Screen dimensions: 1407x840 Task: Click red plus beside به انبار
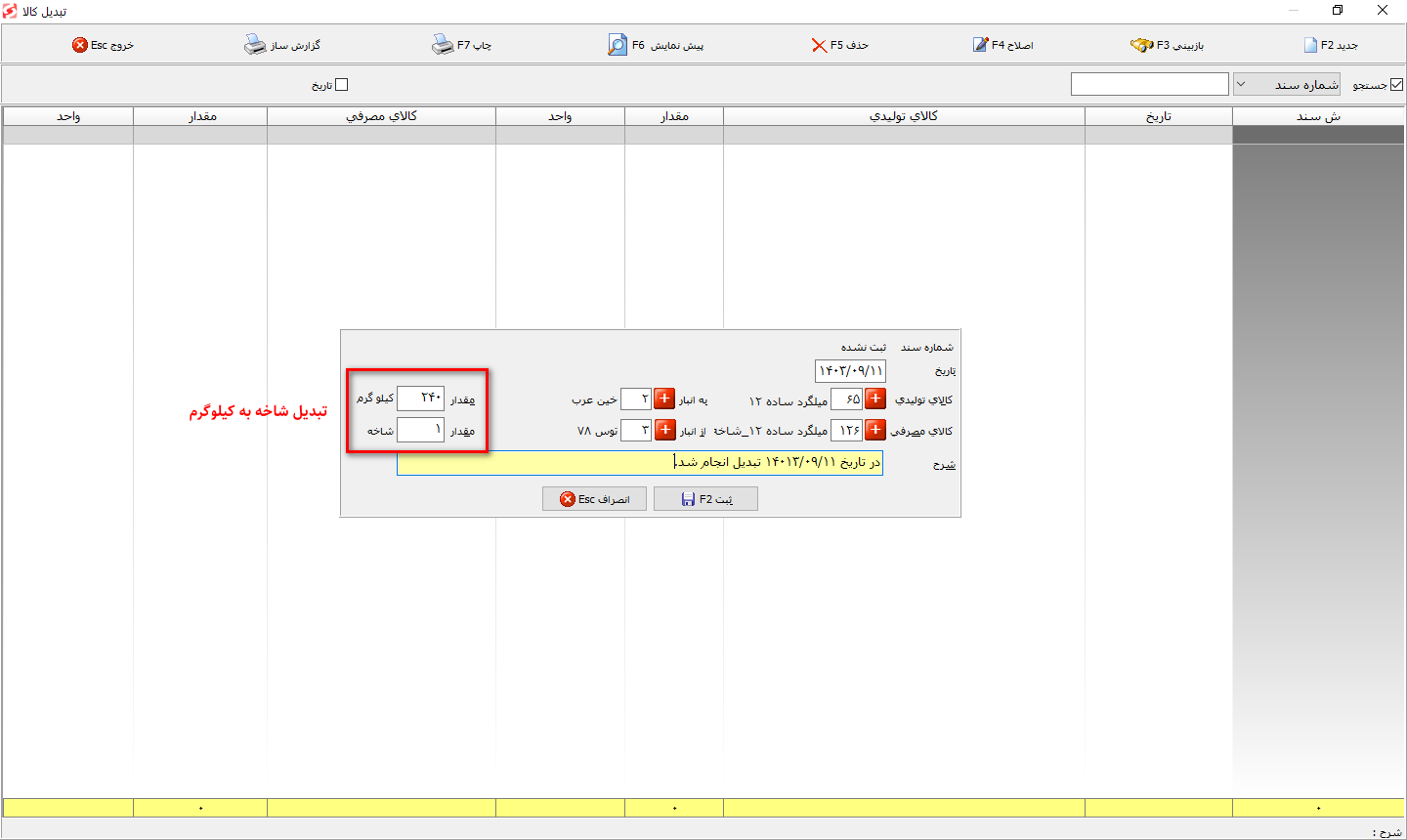[663, 399]
